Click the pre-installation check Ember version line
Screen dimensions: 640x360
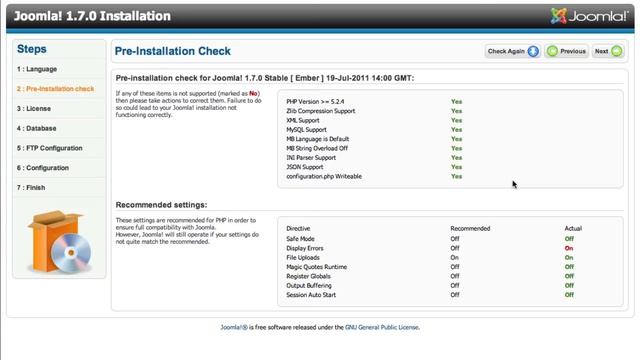[264, 78]
